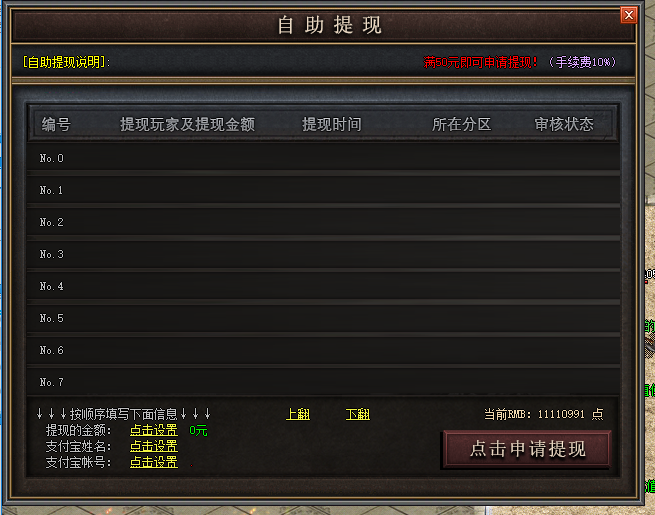Select the No.7 record row

pyautogui.click(x=323, y=382)
